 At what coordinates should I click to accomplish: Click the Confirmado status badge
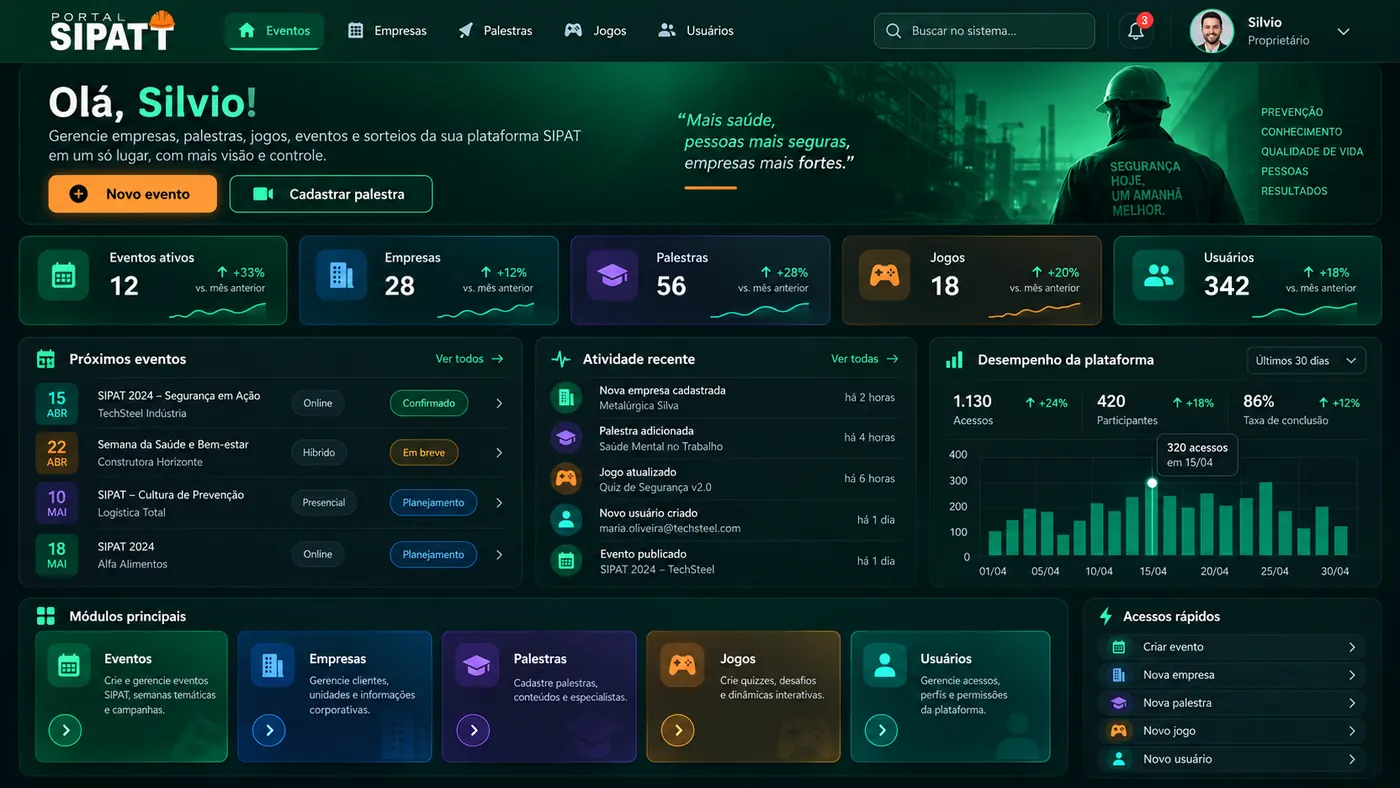pos(429,403)
